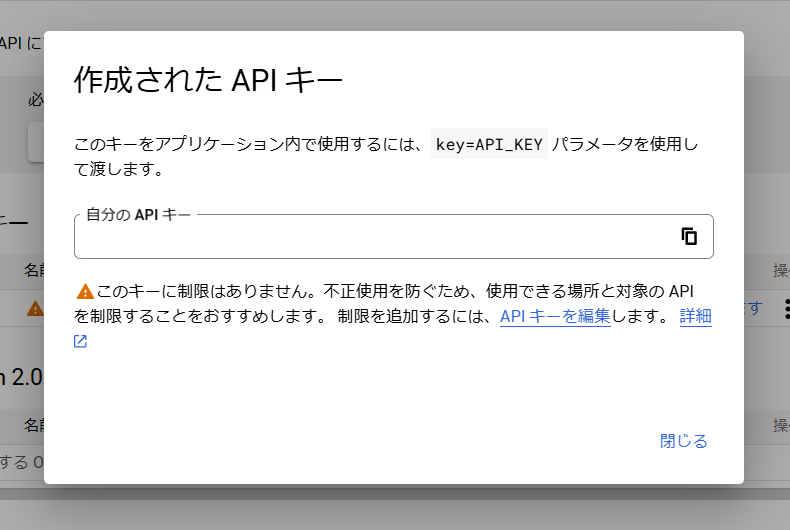Click the warning icon in the background key row
This screenshot has width=790, height=530.
(35, 308)
